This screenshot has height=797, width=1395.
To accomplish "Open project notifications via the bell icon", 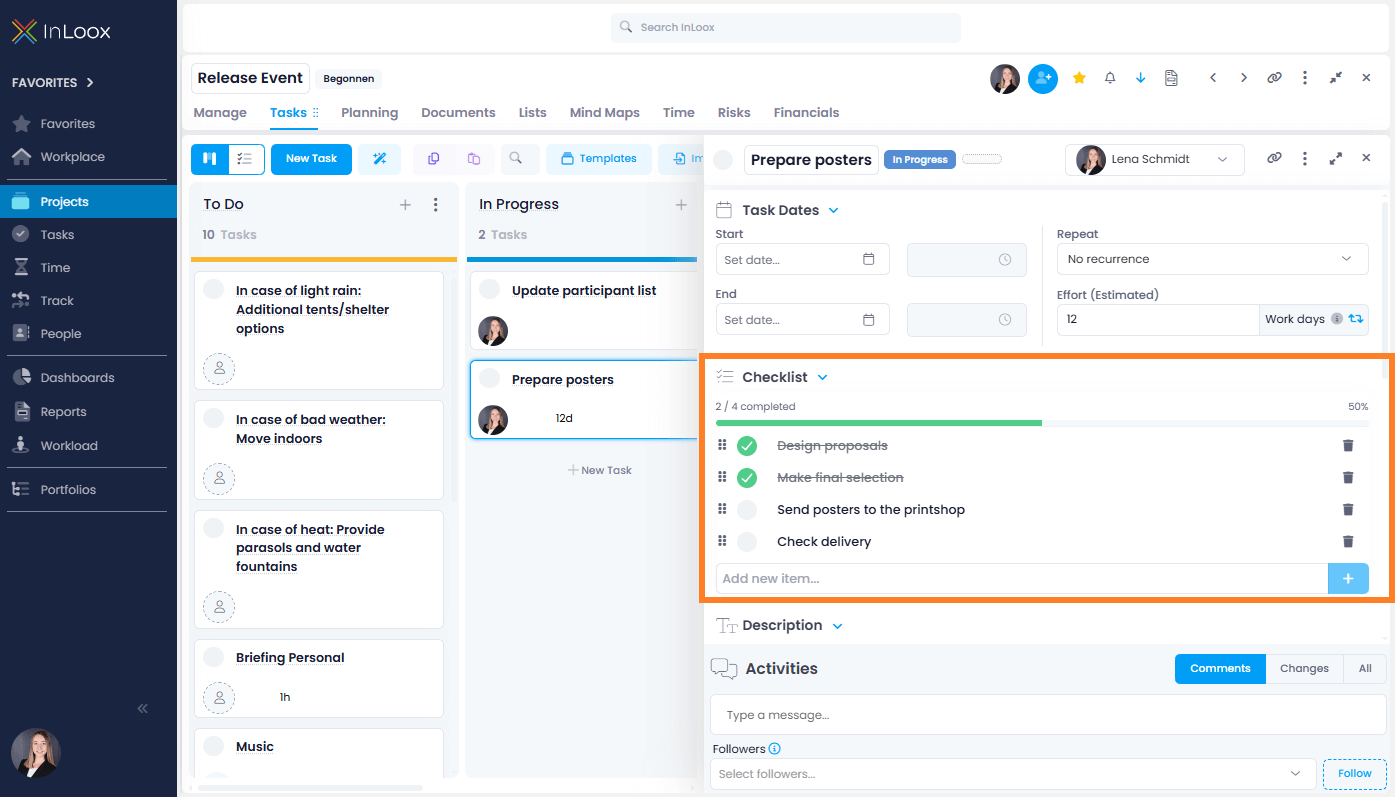I will pos(1110,78).
